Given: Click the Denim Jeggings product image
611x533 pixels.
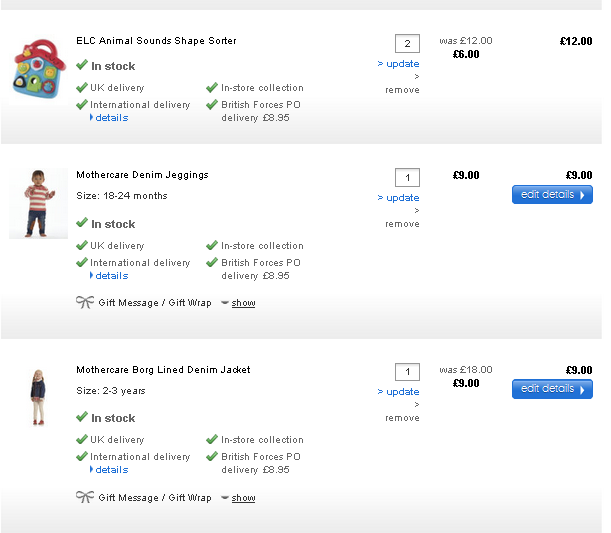Looking at the screenshot, I should [x=36, y=203].
